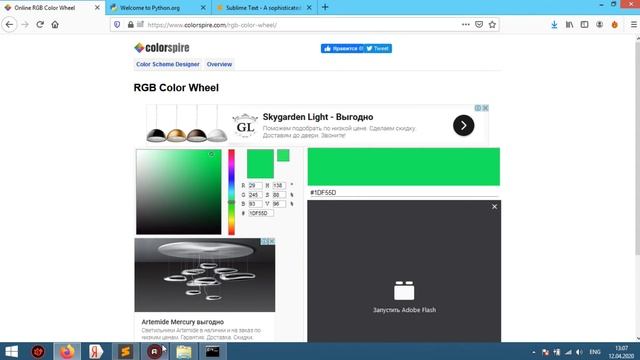This screenshot has width=640, height=360.
Task: Open File Explorer folder in taskbar
Action: (184, 351)
